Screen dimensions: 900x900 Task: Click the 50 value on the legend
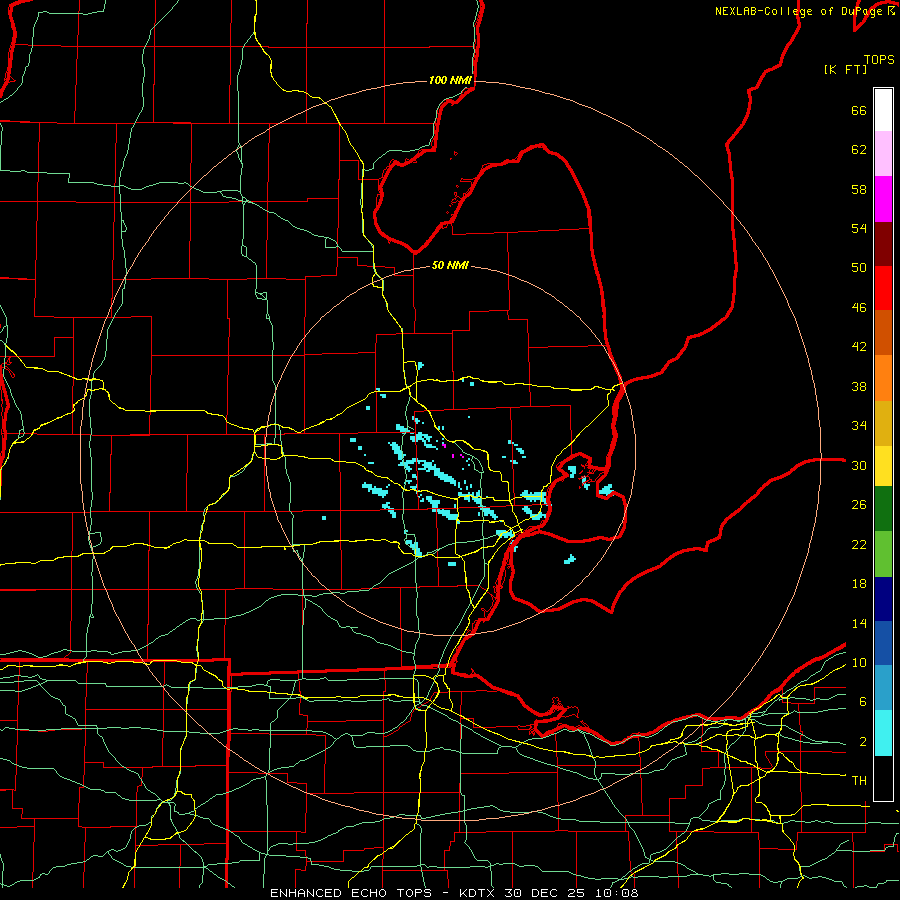[859, 268]
